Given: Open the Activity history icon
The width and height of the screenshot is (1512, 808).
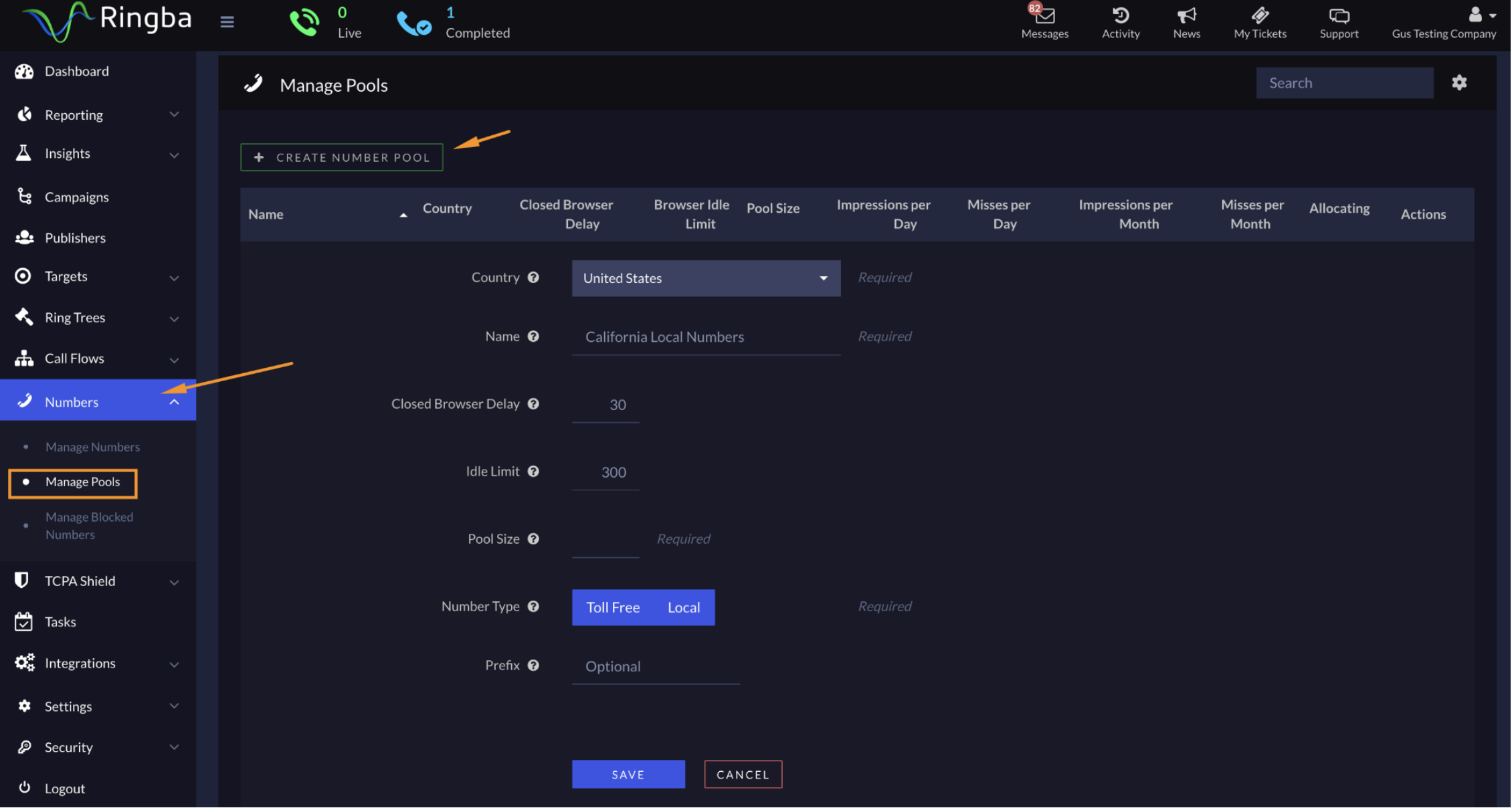Looking at the screenshot, I should point(1121,16).
